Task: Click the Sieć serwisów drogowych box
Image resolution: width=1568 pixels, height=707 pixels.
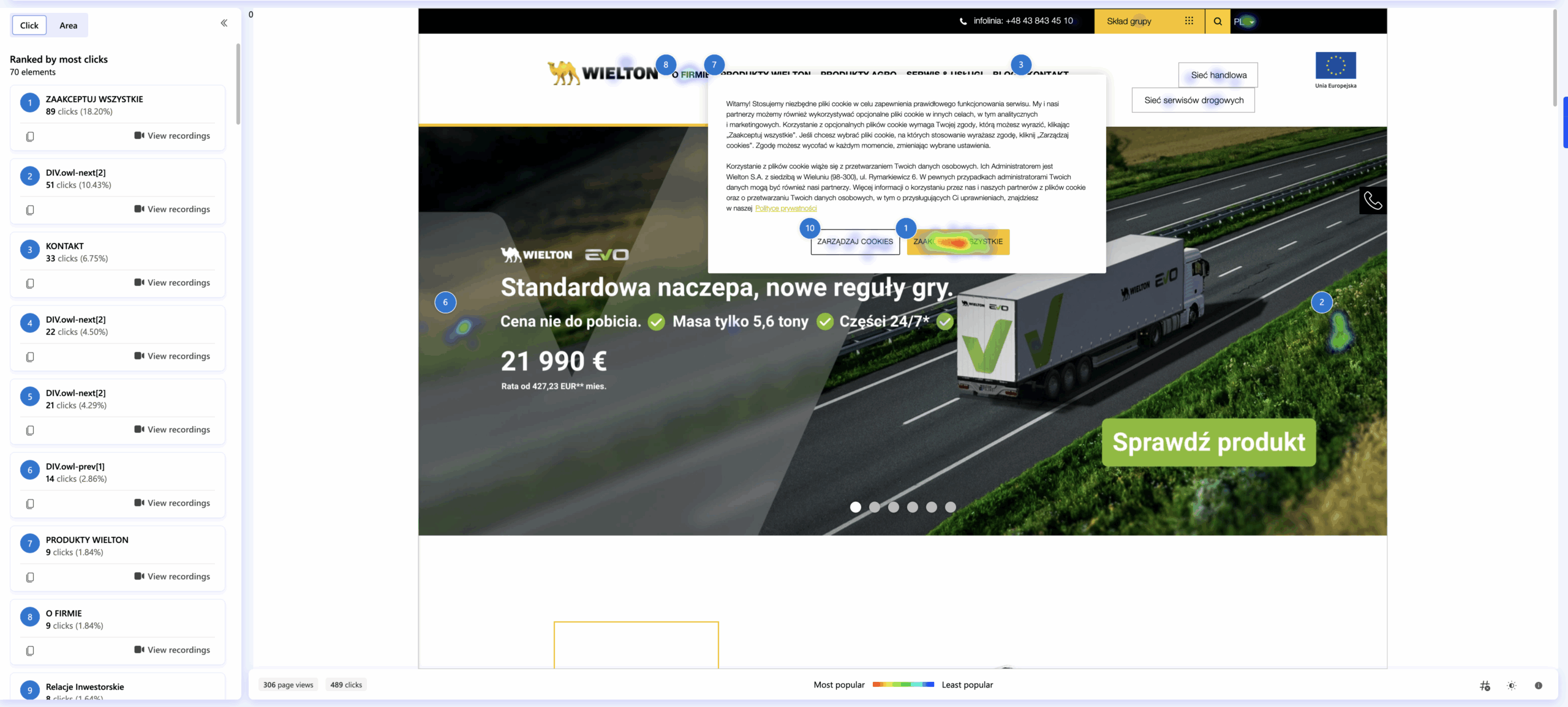Action: pyautogui.click(x=1193, y=100)
